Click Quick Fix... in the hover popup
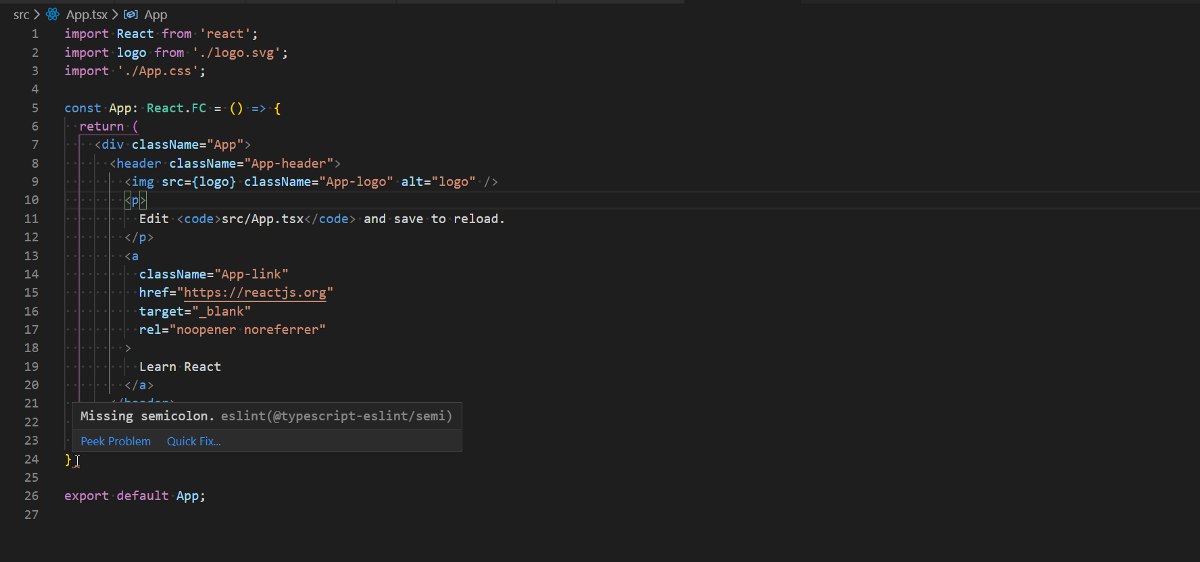The height and width of the screenshot is (562, 1200). [194, 441]
